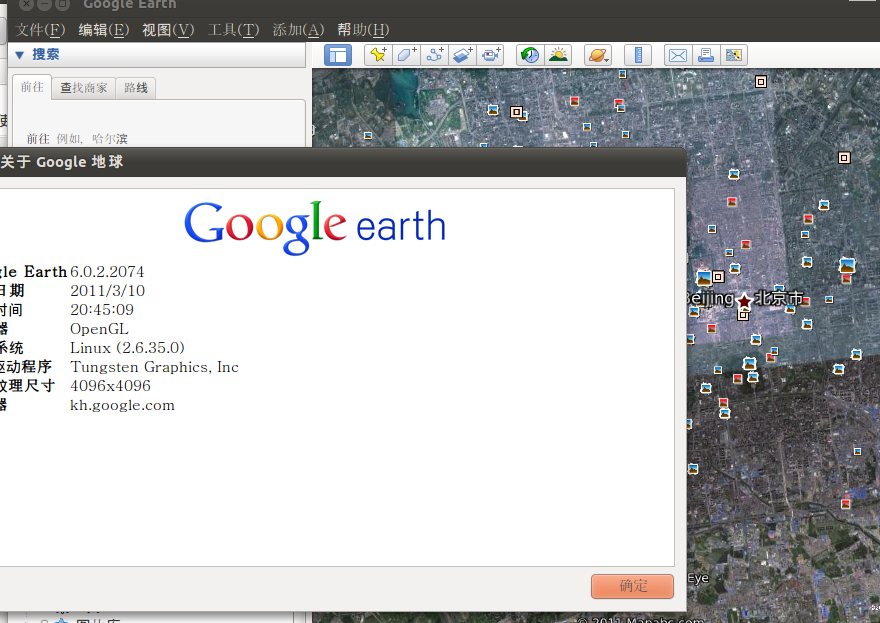Click the email envelope toolbar icon
This screenshot has width=880, height=623.
(x=678, y=55)
